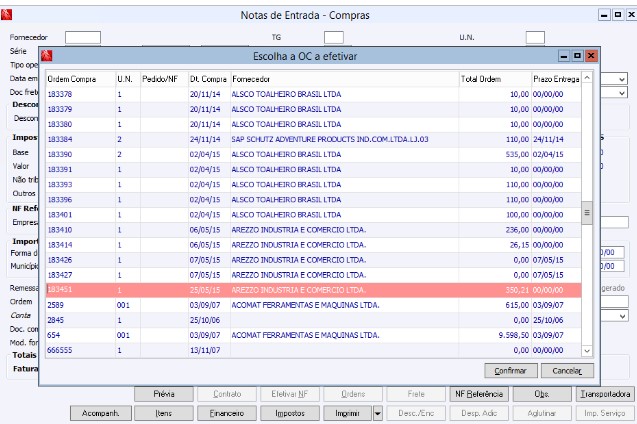Click total 9.598,50 cell
This screenshot has width=637, height=424.
coord(495,335)
